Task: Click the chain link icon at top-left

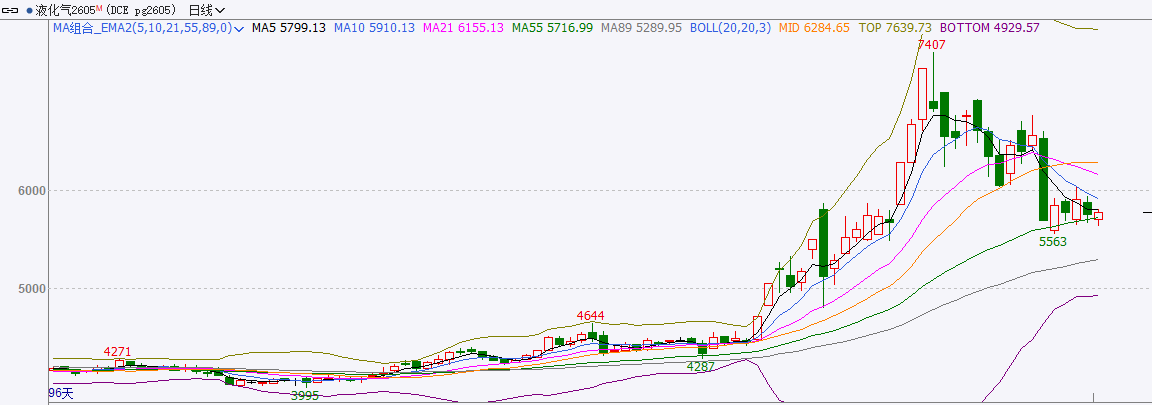Action: tap(12, 10)
